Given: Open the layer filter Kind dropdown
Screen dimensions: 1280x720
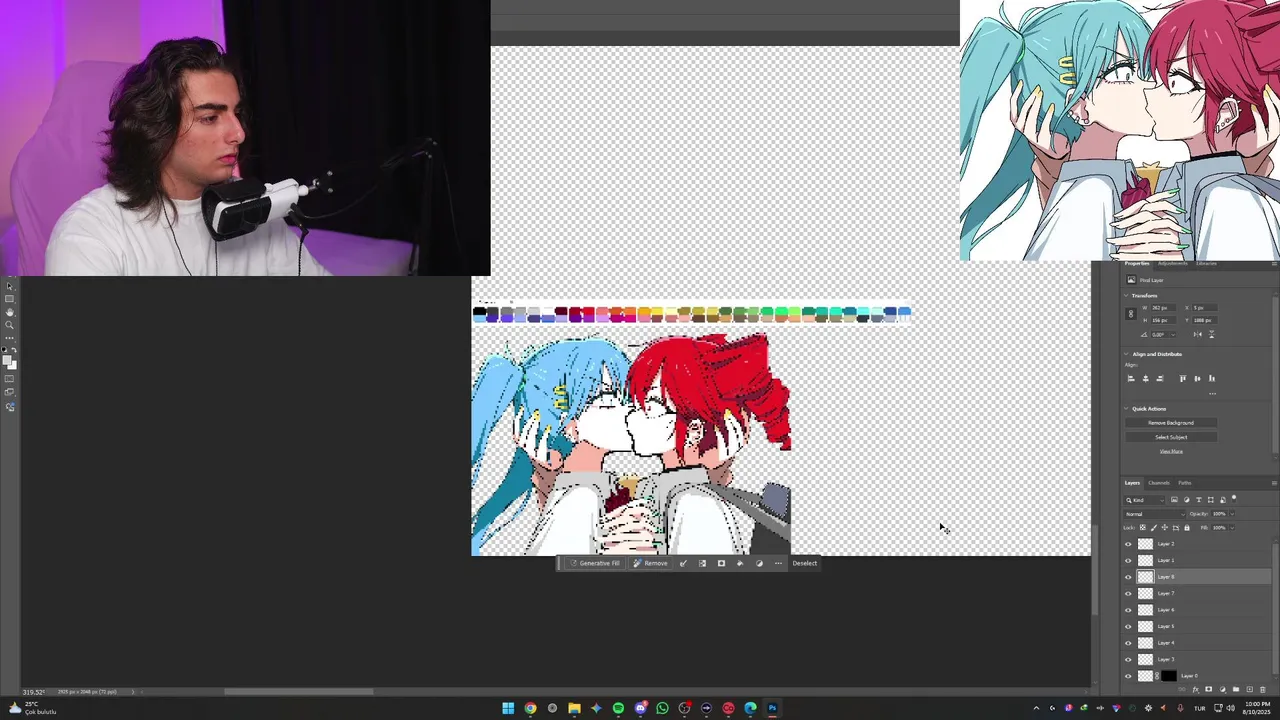Looking at the screenshot, I should (x=1144, y=500).
